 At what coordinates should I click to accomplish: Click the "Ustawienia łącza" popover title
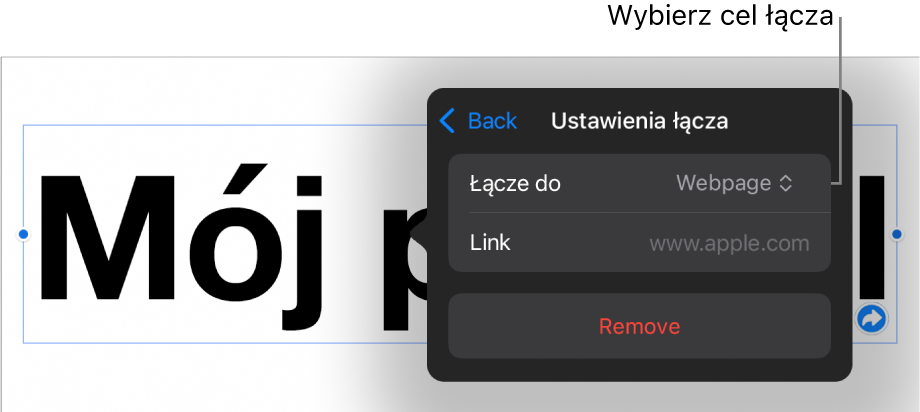pos(640,121)
